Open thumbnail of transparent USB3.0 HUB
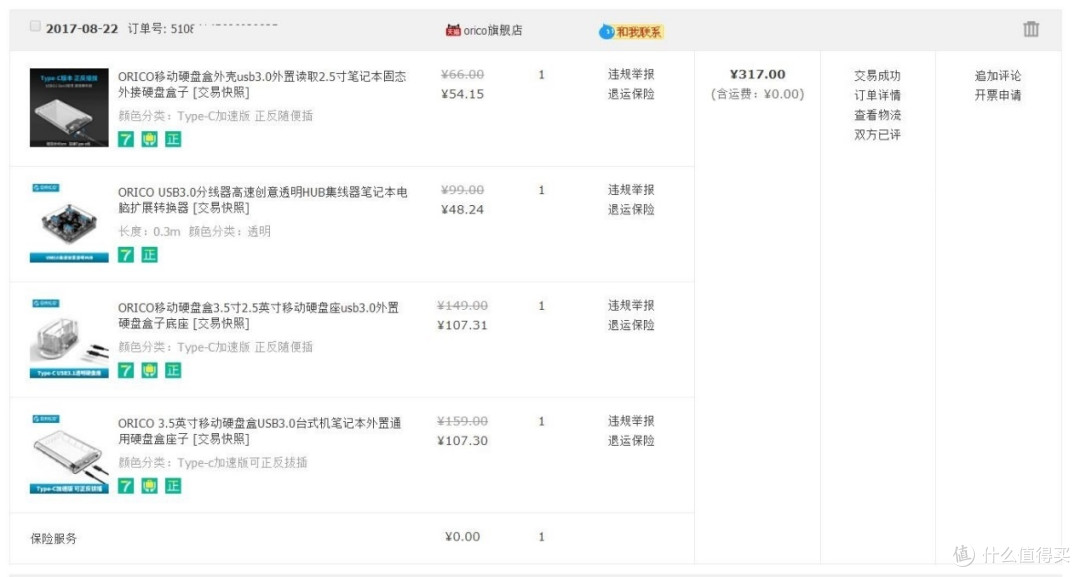The width and height of the screenshot is (1080, 577). [x=69, y=223]
